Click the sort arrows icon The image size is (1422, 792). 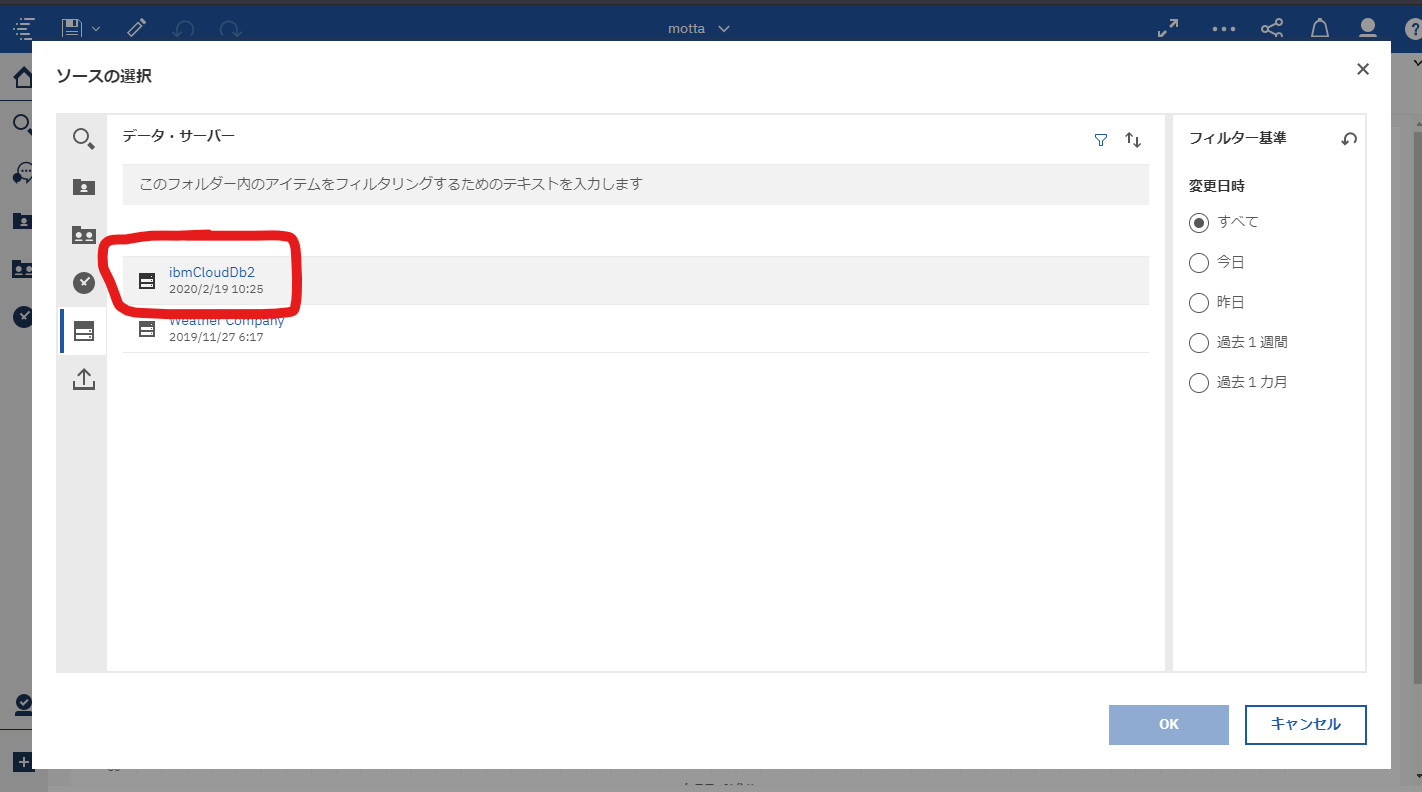(x=1133, y=140)
